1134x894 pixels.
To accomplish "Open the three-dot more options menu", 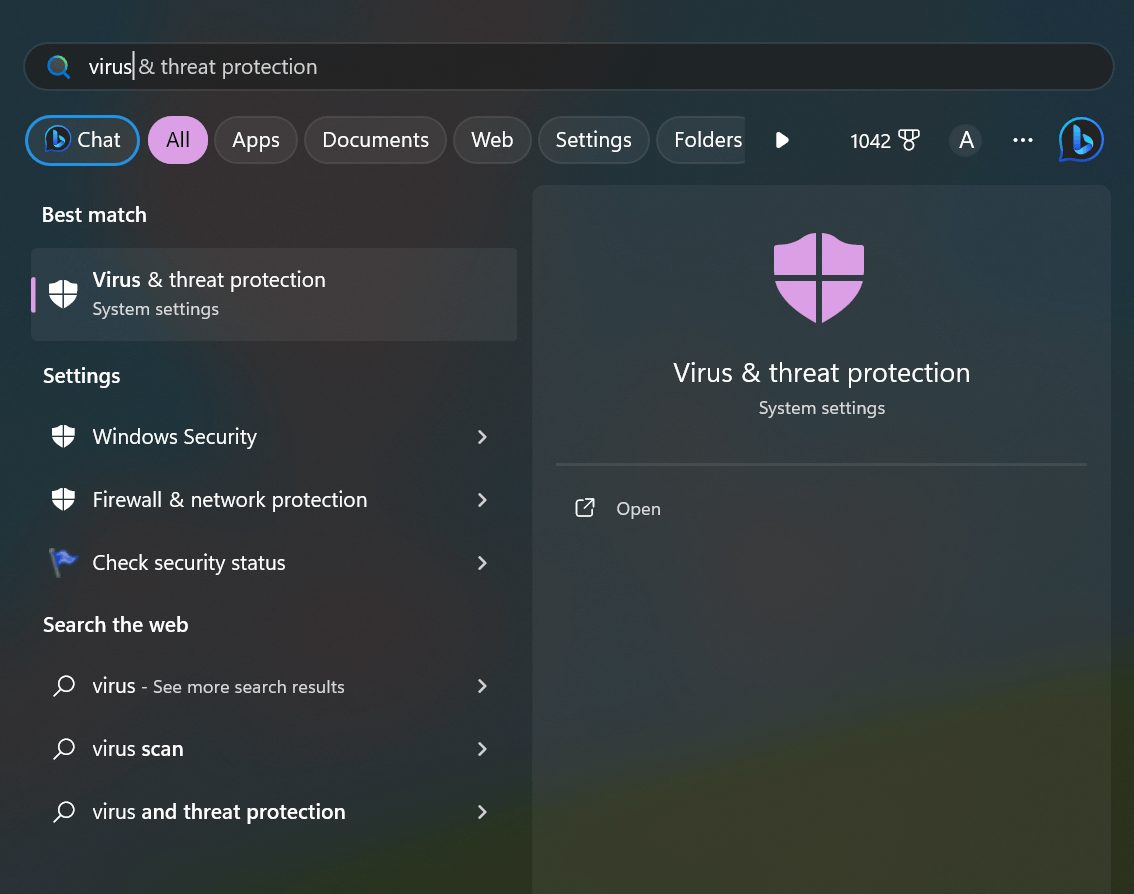I will click(1022, 140).
